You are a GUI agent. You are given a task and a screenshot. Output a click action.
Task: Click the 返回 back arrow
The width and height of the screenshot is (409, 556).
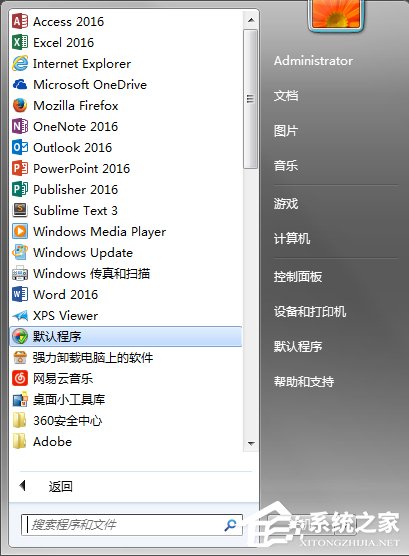[x=23, y=485]
